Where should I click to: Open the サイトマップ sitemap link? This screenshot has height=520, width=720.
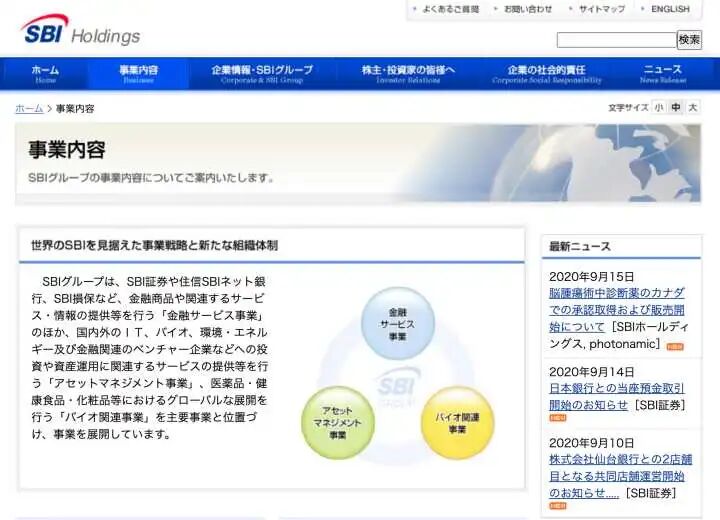tap(602, 9)
